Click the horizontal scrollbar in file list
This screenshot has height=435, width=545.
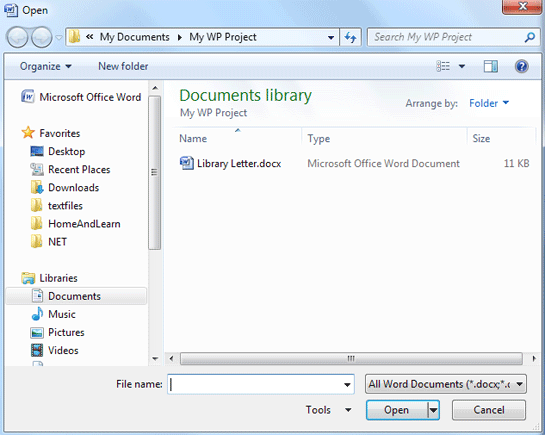pyautogui.click(x=351, y=358)
